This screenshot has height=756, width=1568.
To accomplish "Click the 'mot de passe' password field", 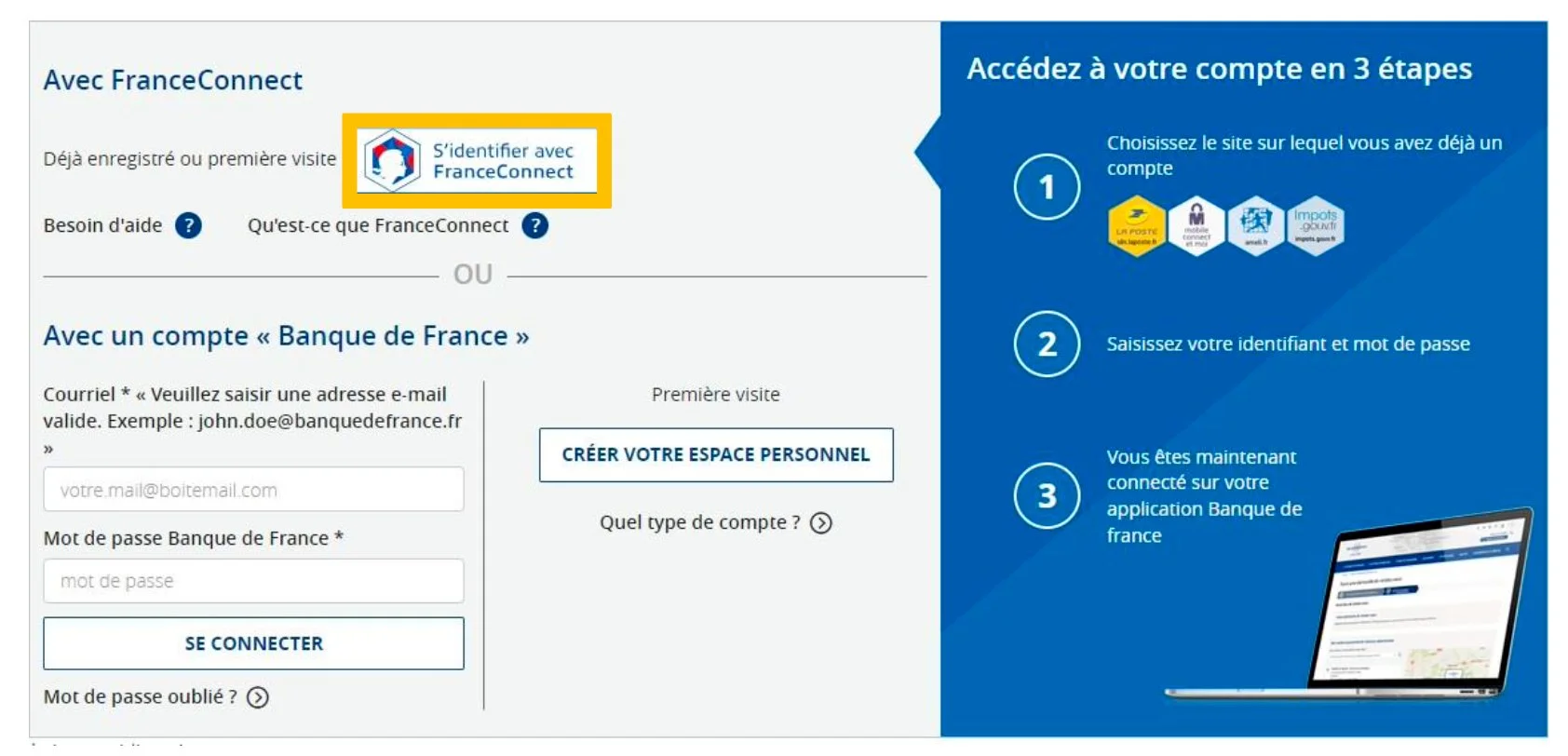I will click(x=253, y=580).
